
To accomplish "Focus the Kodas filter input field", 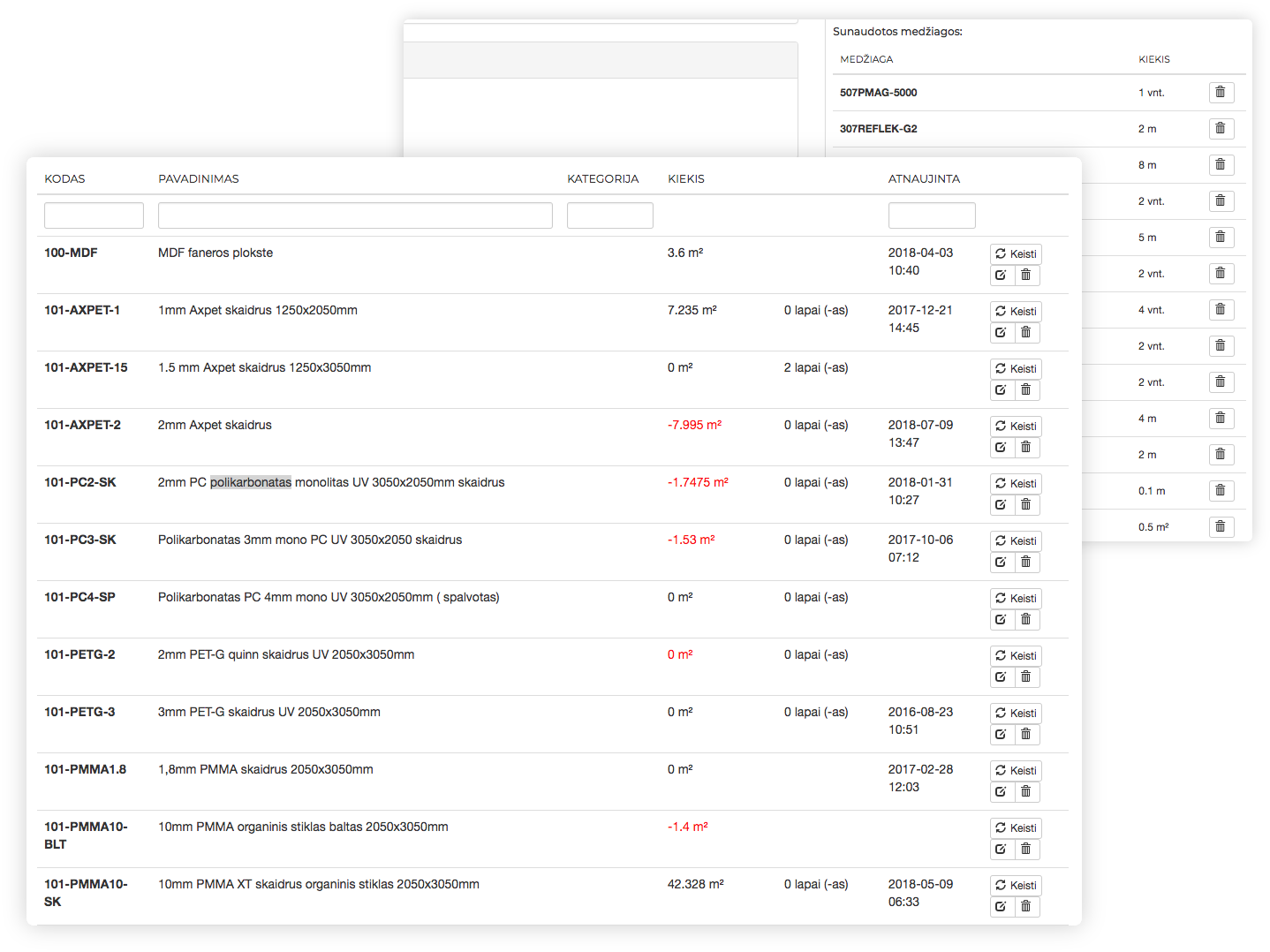I will point(94,215).
